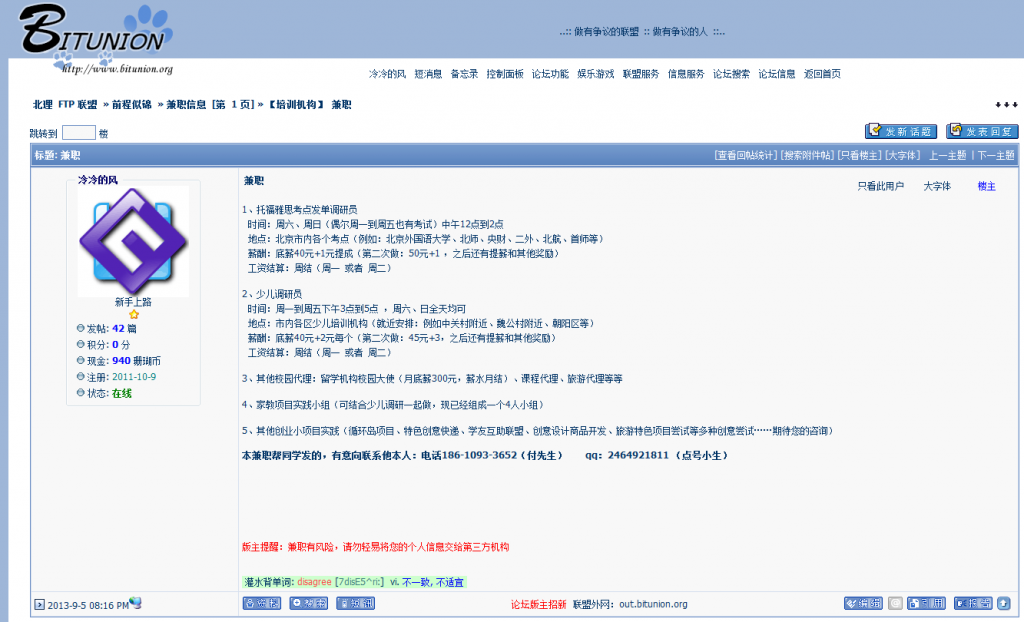This screenshot has width=1024, height=622.
Task: Click the small arrow icon before the post date
Action: click(x=40, y=604)
